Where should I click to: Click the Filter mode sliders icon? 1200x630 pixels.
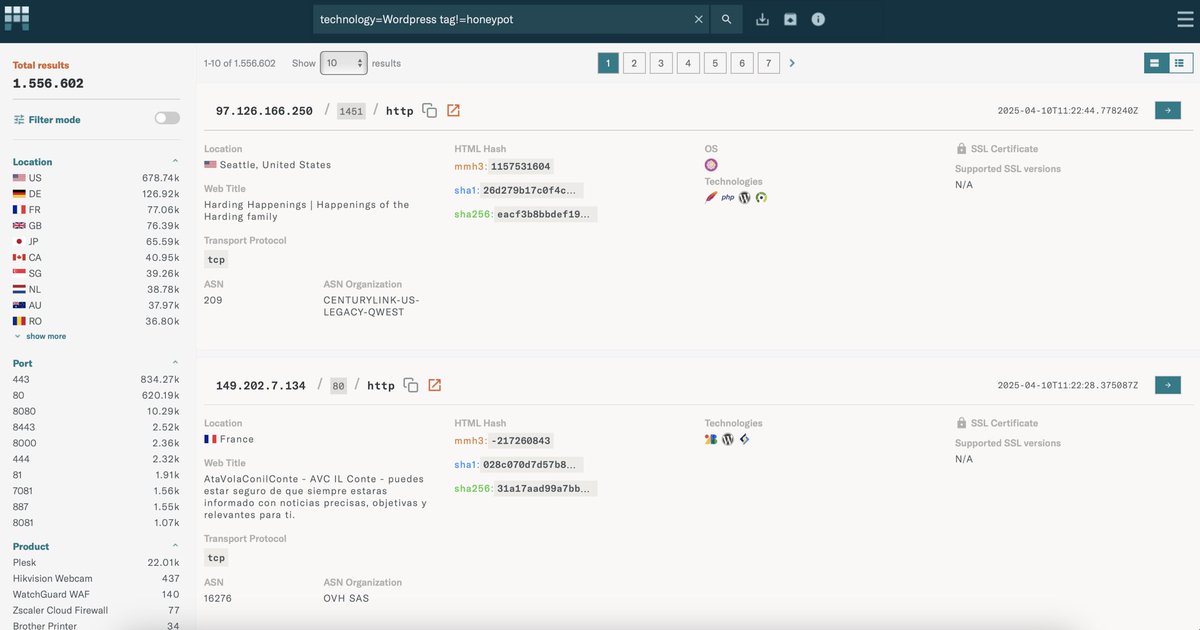tap(19, 120)
